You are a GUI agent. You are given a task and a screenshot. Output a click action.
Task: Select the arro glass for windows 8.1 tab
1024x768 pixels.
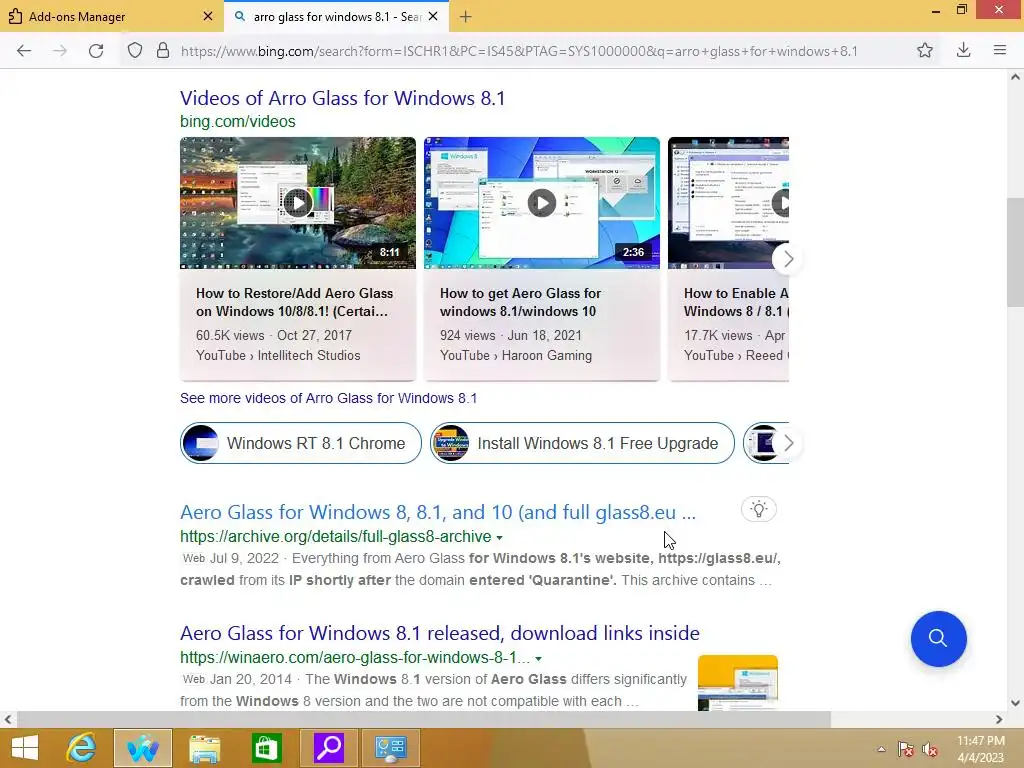tap(336, 16)
